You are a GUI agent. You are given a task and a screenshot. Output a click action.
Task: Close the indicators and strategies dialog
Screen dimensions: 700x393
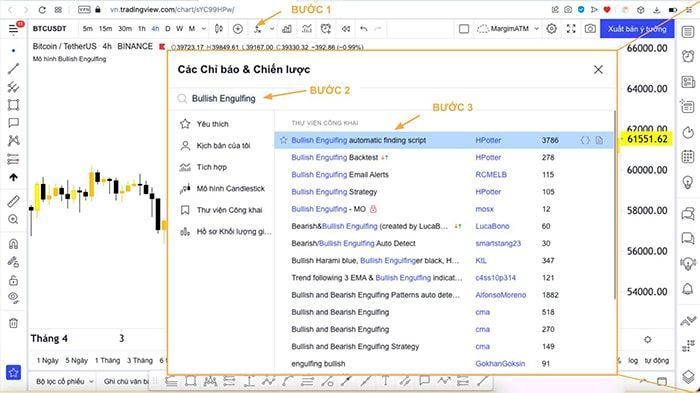pos(598,70)
